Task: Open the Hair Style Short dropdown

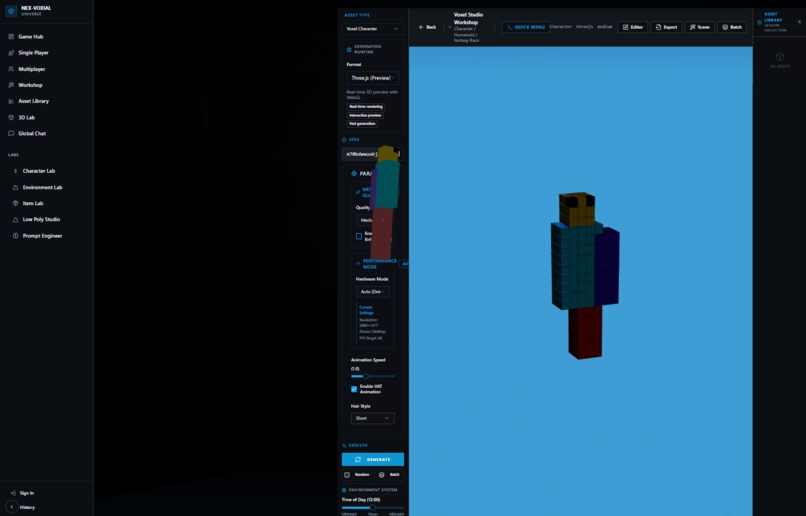Action: point(373,418)
